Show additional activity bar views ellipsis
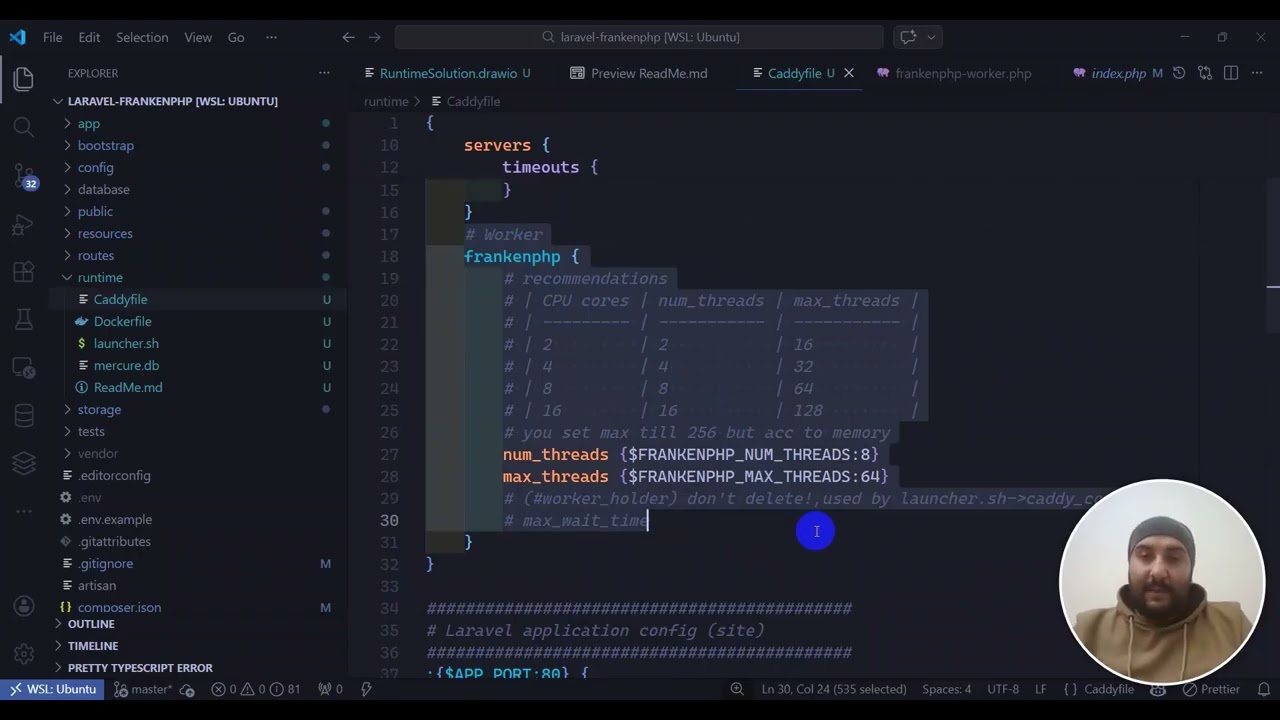The image size is (1280, 720). 24,511
